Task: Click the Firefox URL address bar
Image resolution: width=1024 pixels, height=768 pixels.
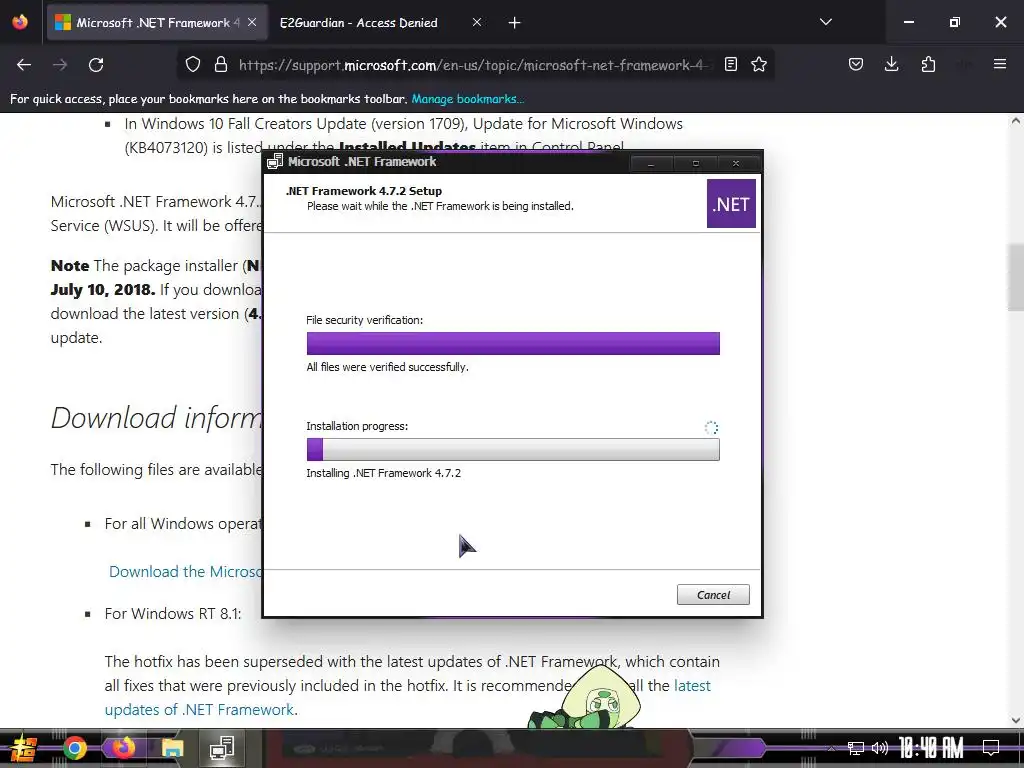Action: 477,65
